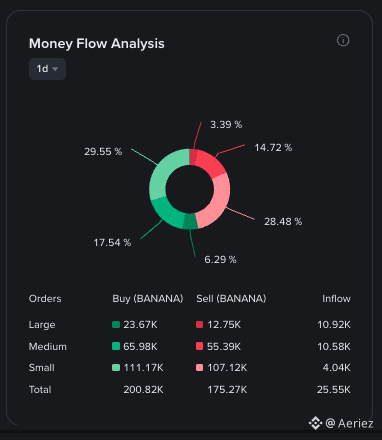
Task: Click the 23.67K large buy value
Action: point(140,325)
